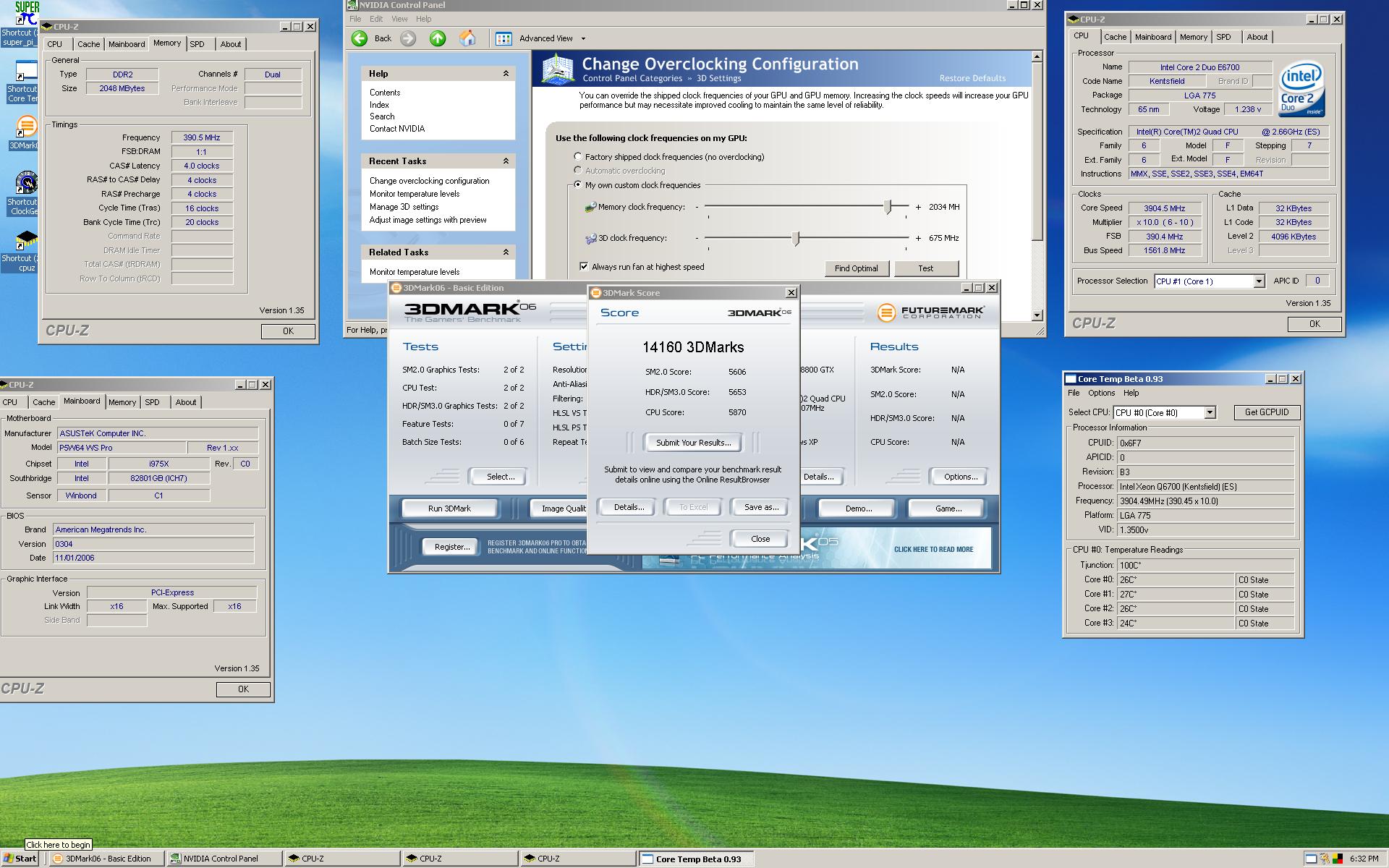This screenshot has height=868, width=1389.
Task: Switch to Cache tab in CPU-Z processor window
Action: [x=1115, y=37]
